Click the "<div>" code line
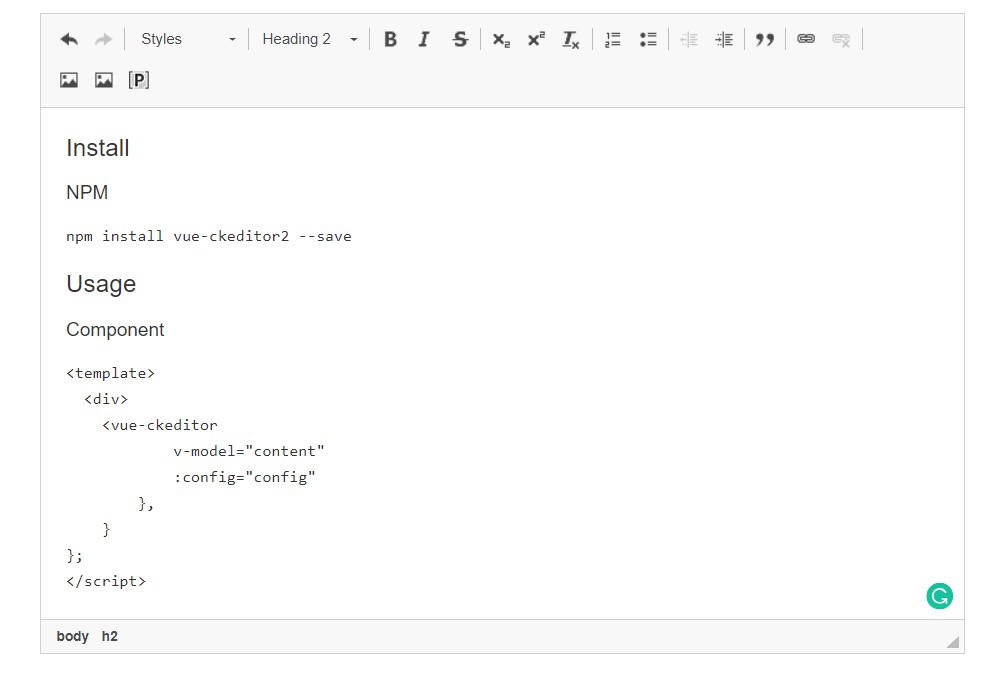 [106, 400]
